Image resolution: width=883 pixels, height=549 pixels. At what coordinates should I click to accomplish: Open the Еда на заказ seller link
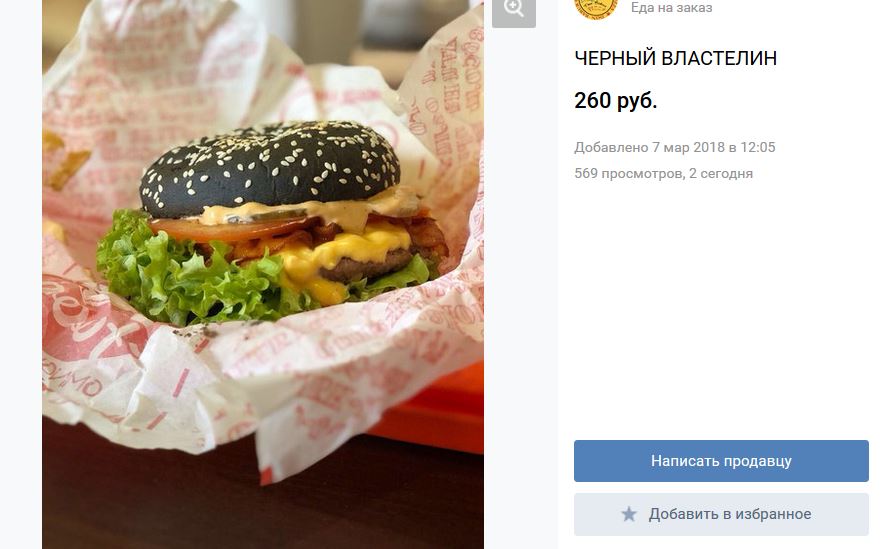[x=671, y=8]
